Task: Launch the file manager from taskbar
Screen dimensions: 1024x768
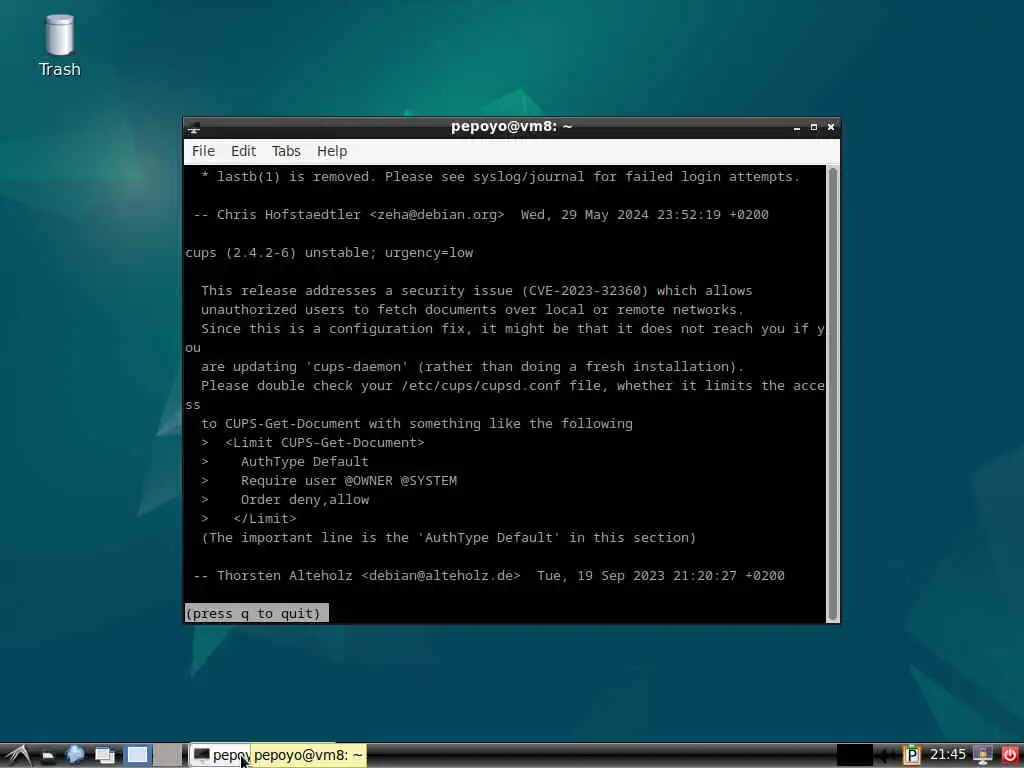Action: [48, 756]
